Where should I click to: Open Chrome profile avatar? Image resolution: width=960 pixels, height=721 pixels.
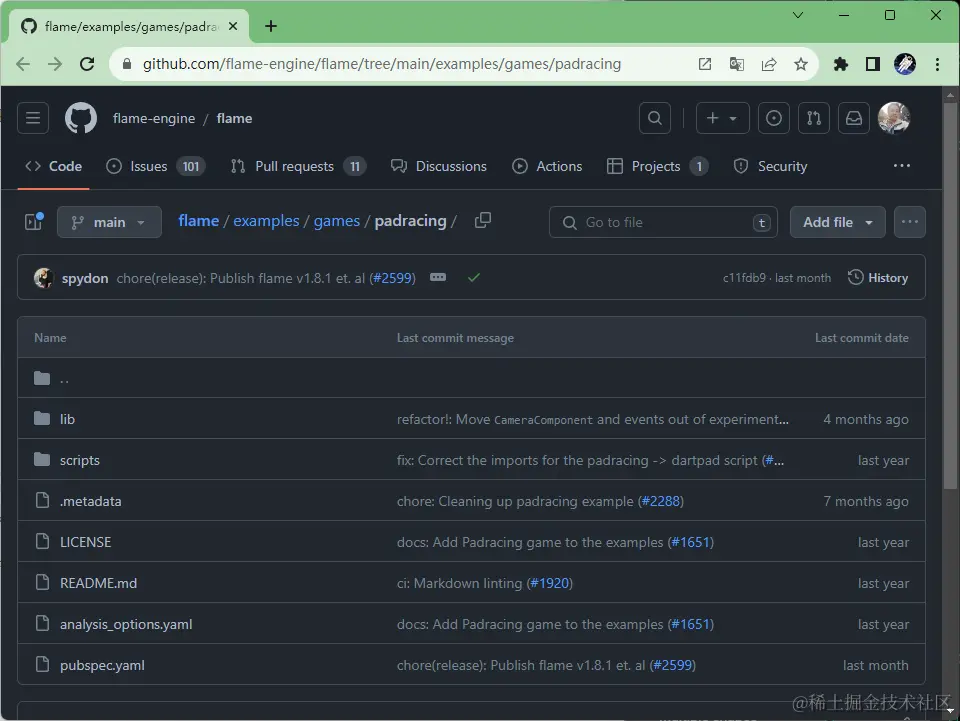click(905, 64)
